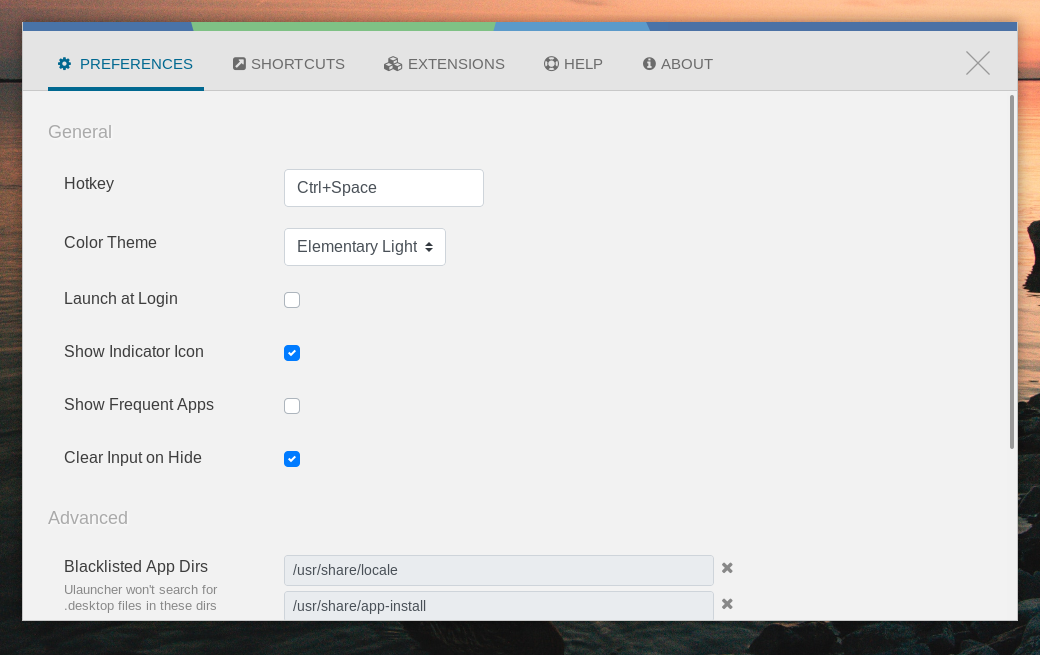
Task: Click the gear icon on Preferences tab
Action: (65, 63)
